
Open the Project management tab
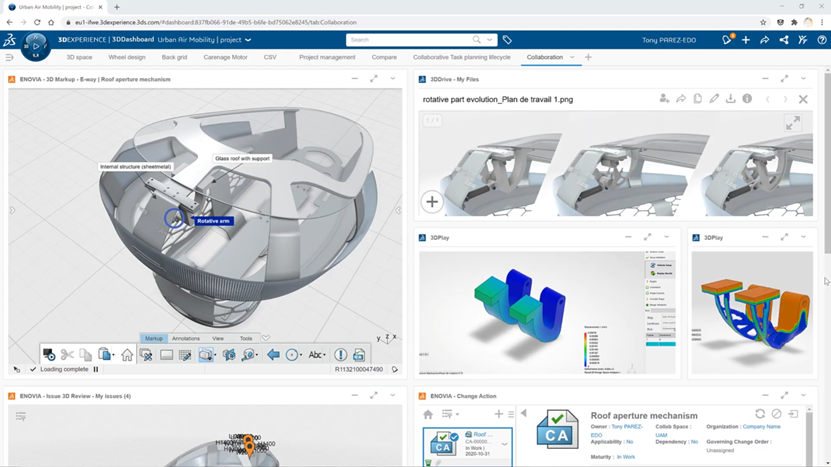coord(327,57)
